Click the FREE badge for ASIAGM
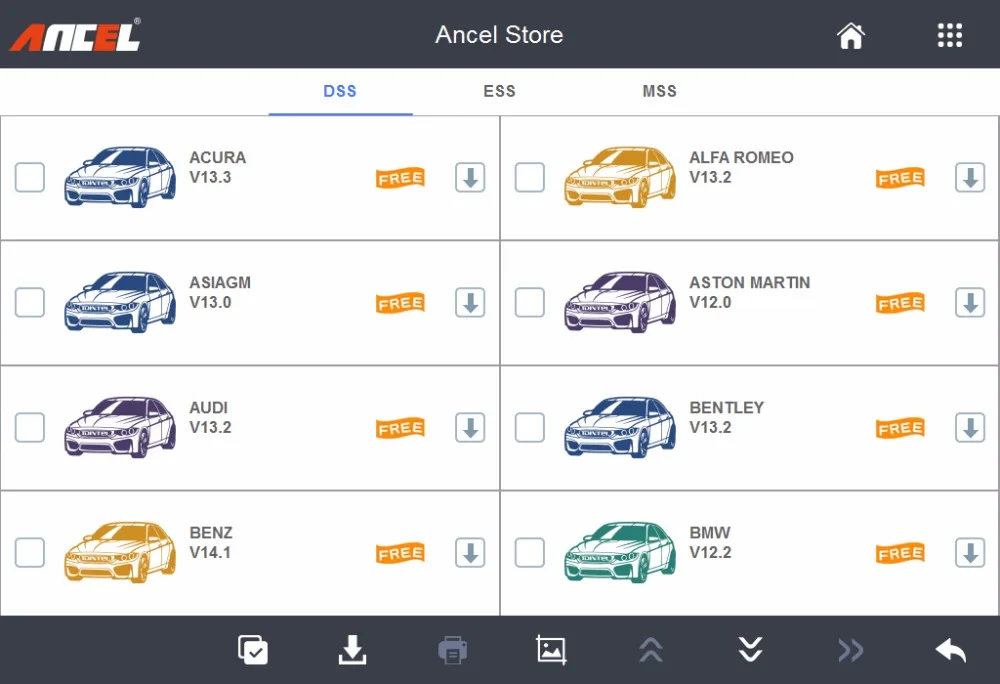 400,303
